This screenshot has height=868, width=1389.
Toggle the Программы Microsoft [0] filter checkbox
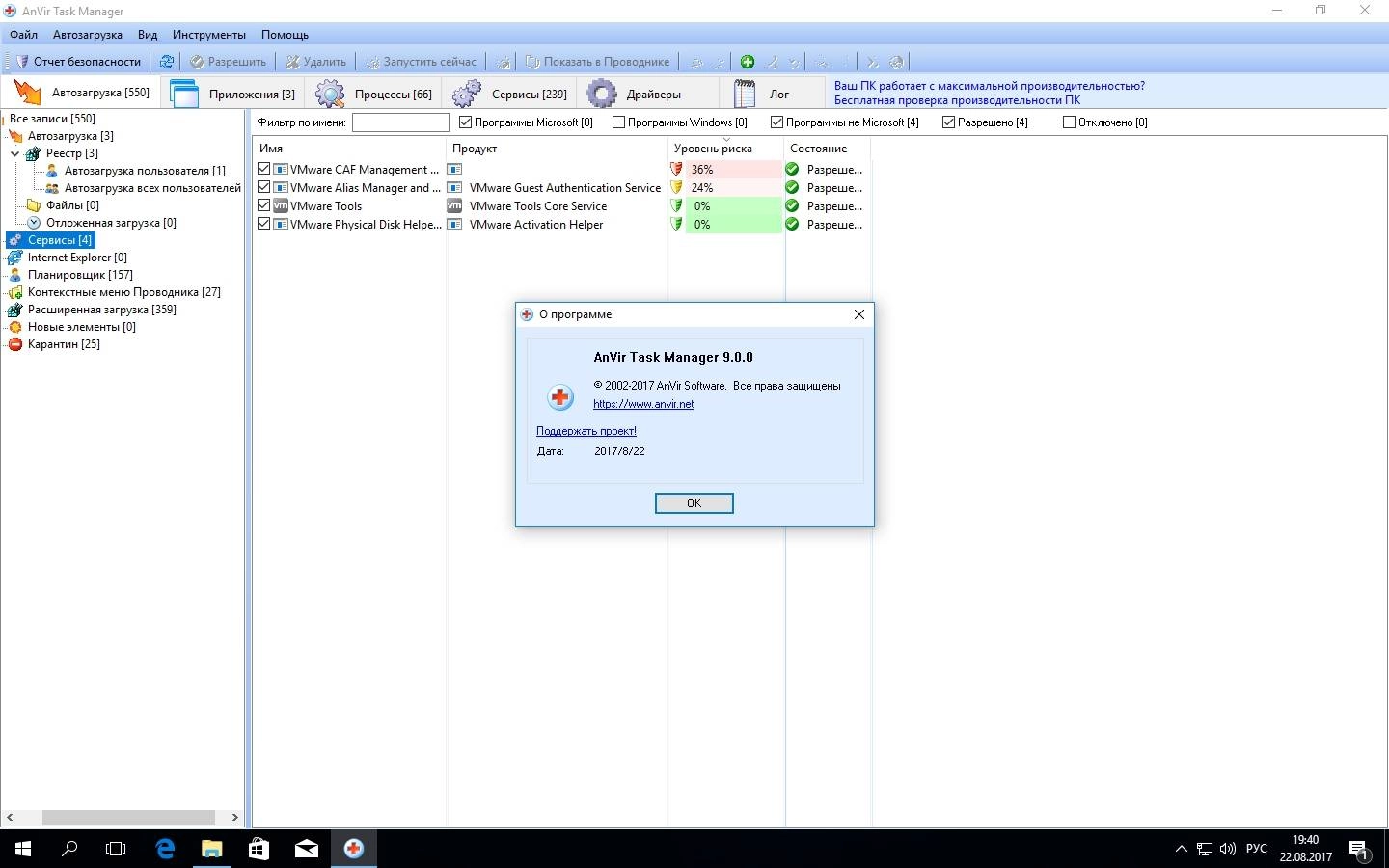click(x=465, y=122)
